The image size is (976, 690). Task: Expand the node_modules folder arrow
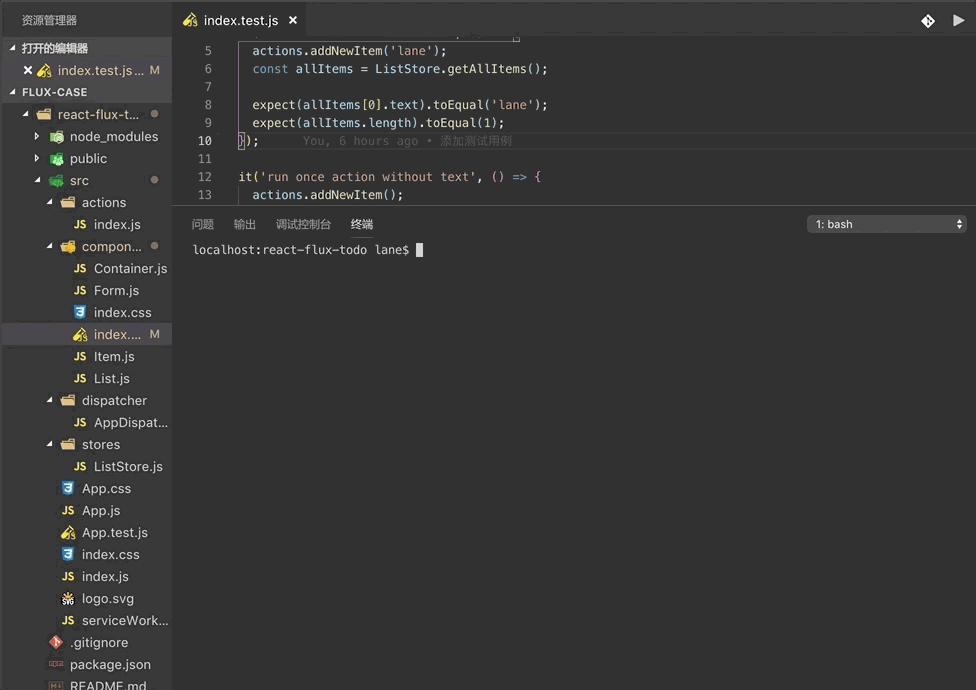(37, 136)
